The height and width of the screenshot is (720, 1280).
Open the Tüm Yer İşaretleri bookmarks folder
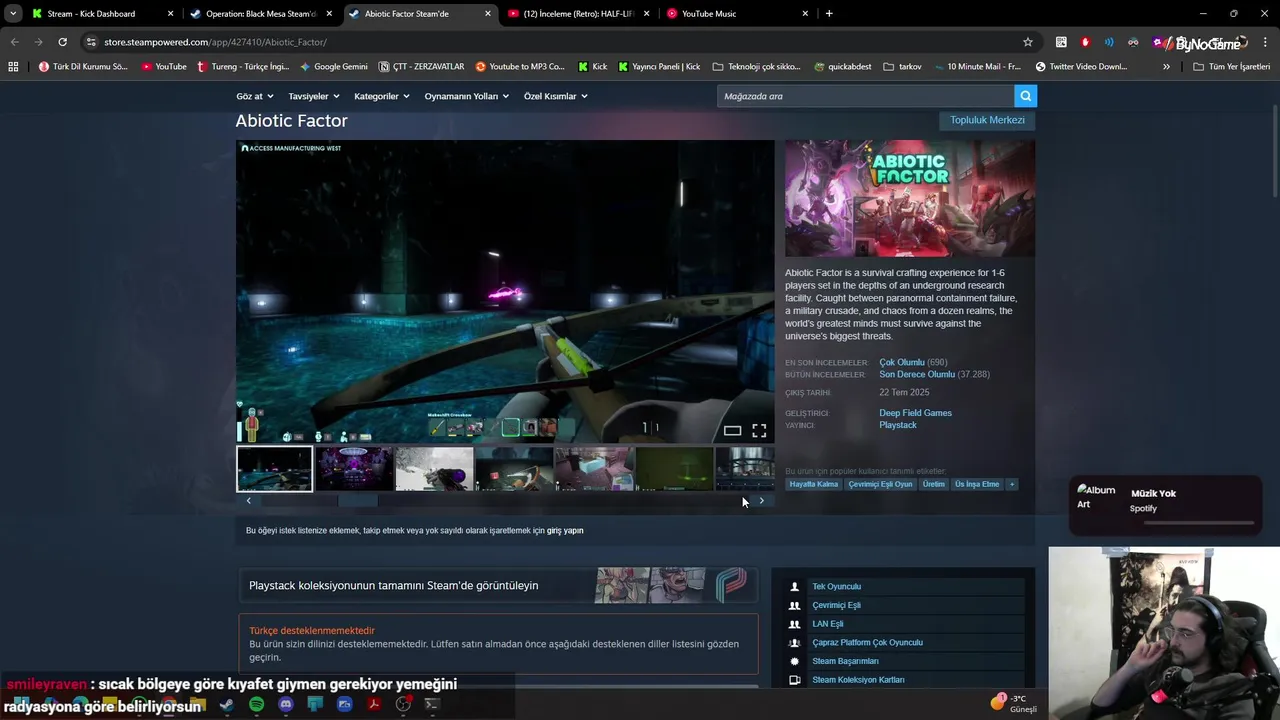pyautogui.click(x=1232, y=67)
